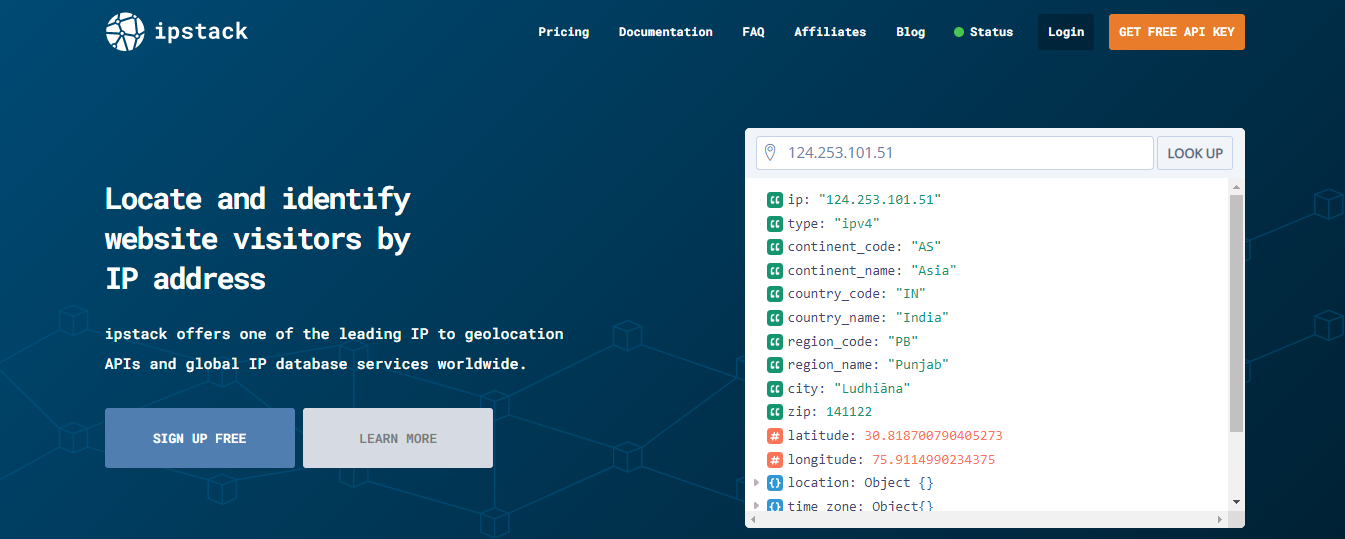This screenshot has width=1345, height=539.
Task: Click the scroll right arrow in results panel
Action: tap(1219, 520)
